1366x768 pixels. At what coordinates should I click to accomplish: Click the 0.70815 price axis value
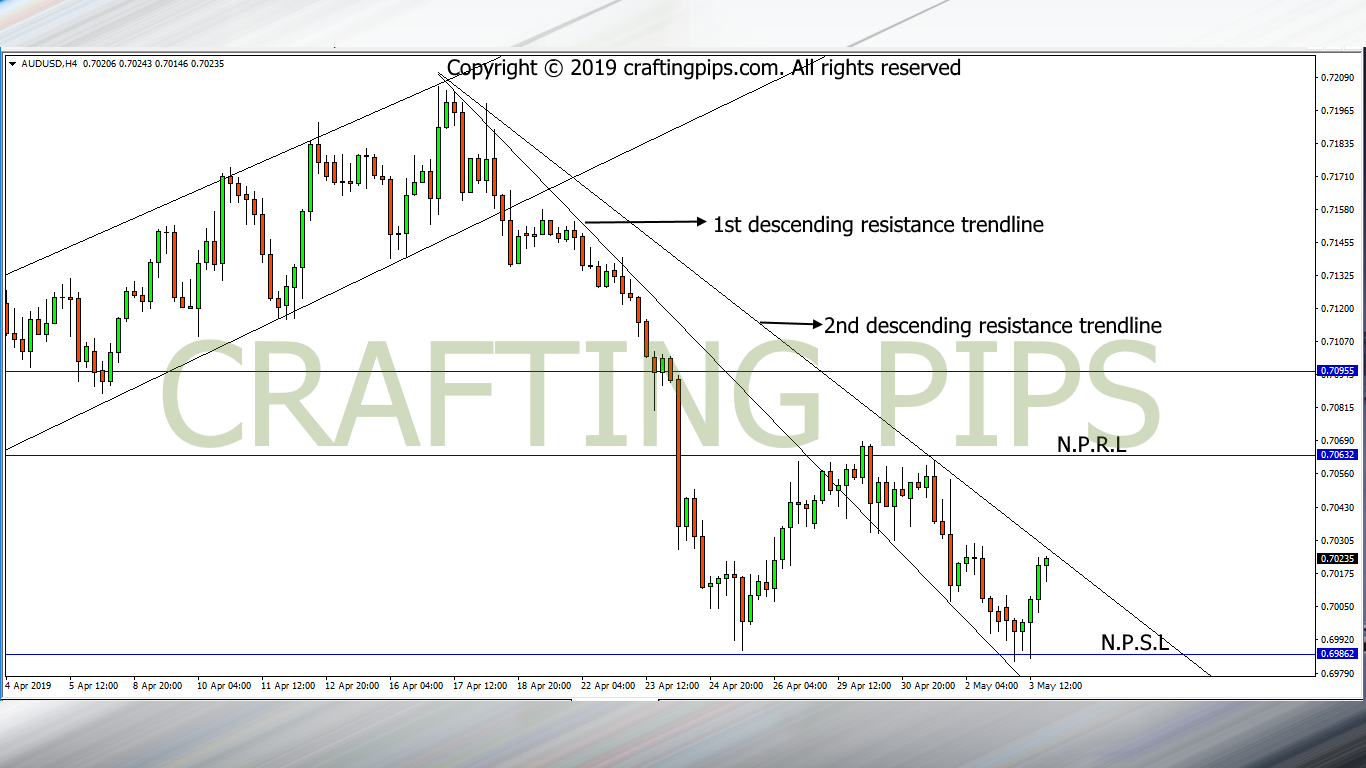click(x=1337, y=408)
